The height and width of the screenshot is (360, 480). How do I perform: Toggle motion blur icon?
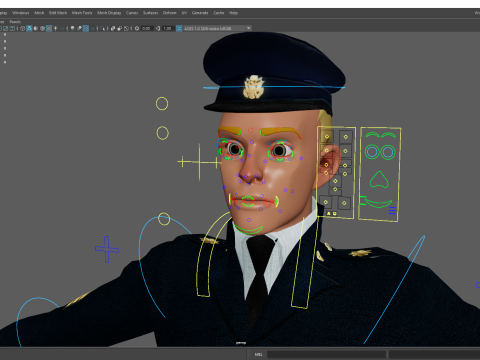pyautogui.click(x=79, y=28)
